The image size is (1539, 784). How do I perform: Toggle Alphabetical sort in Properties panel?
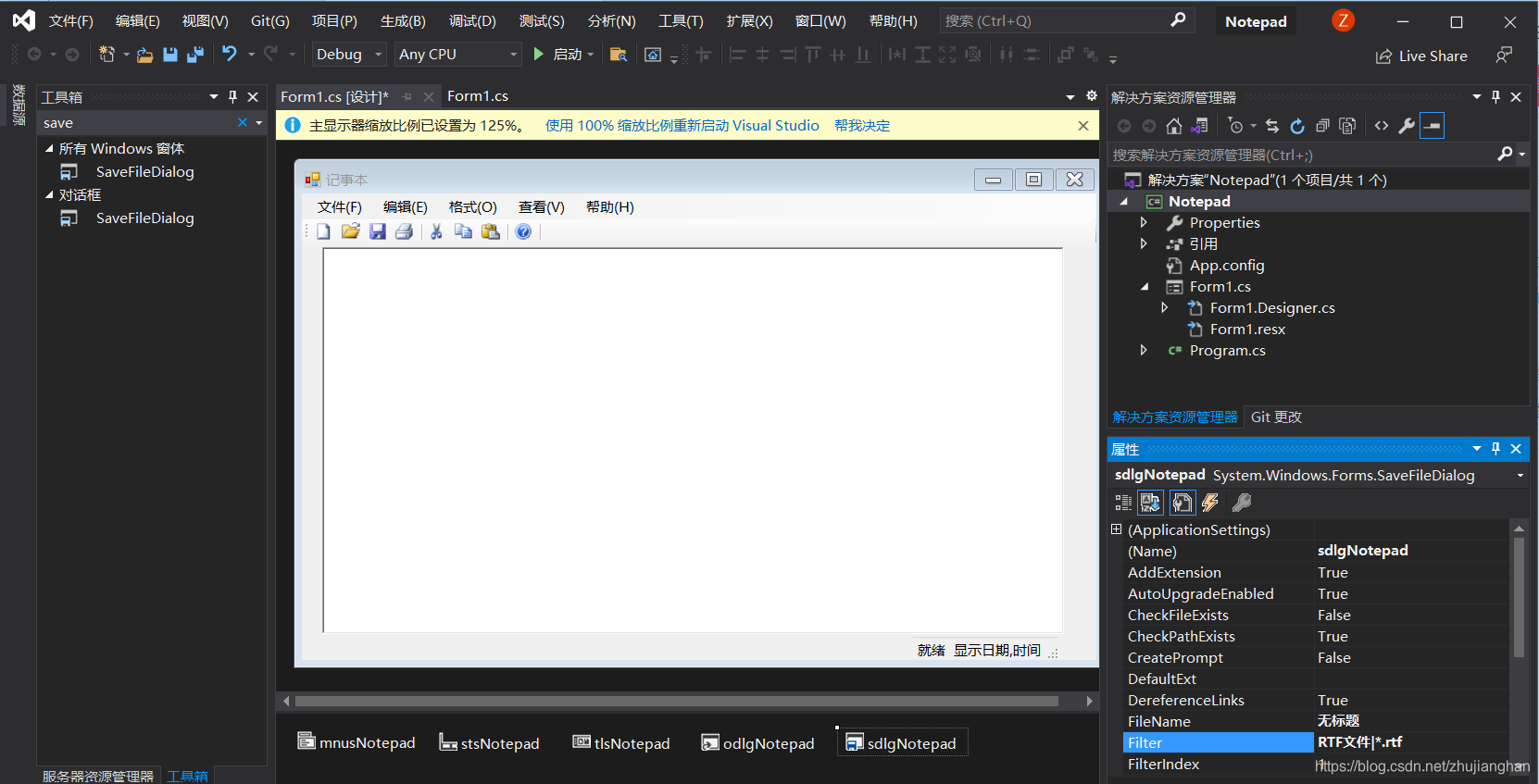(x=1150, y=503)
